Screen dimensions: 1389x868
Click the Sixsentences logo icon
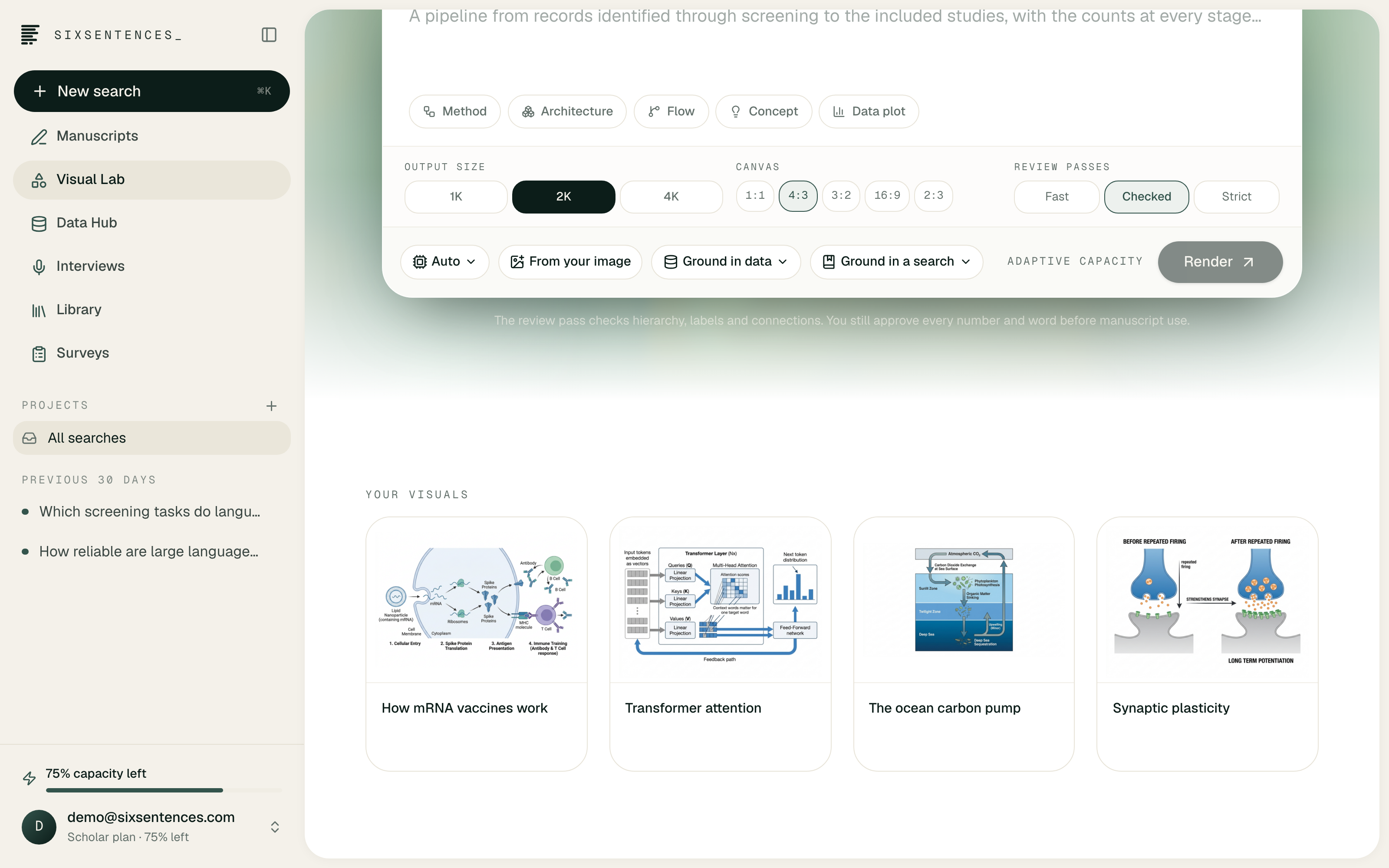tap(30, 34)
